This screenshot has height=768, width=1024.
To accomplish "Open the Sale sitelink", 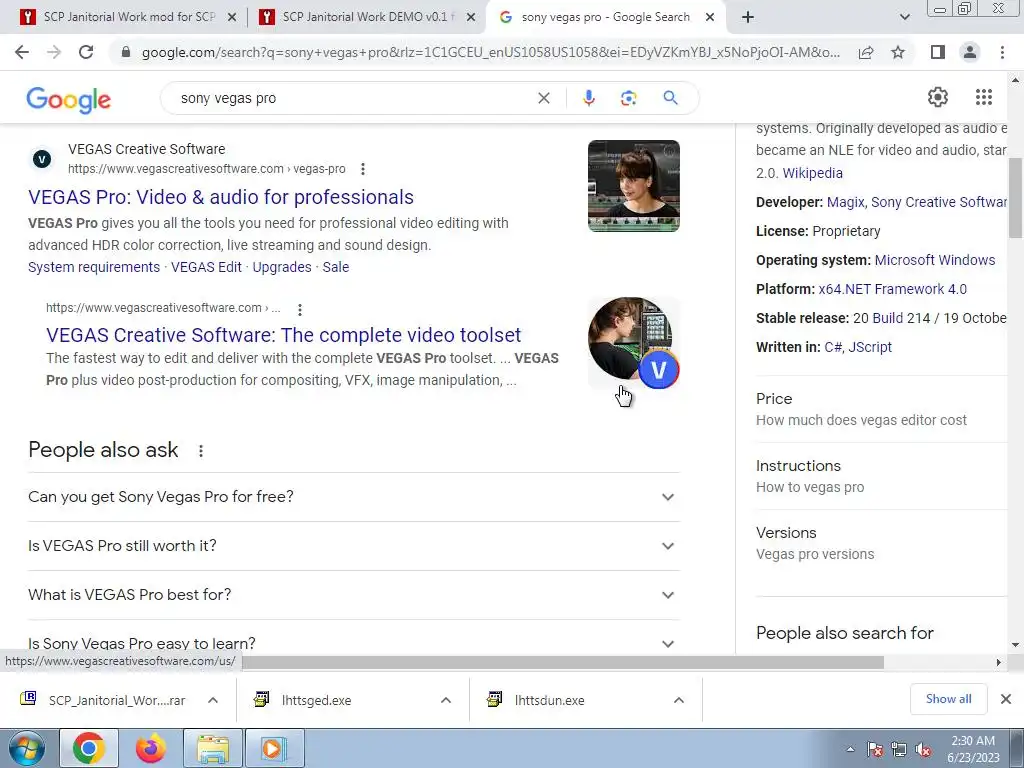I will tap(336, 267).
